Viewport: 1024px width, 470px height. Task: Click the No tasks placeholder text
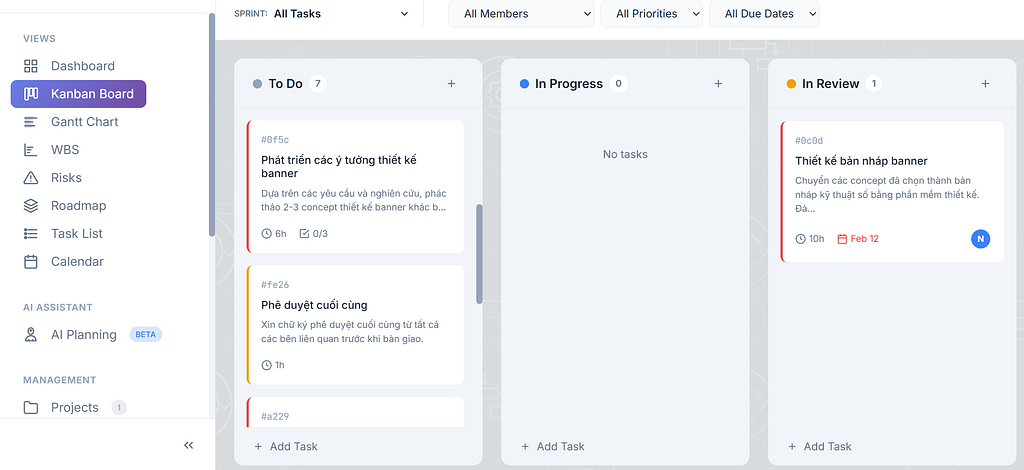(625, 155)
